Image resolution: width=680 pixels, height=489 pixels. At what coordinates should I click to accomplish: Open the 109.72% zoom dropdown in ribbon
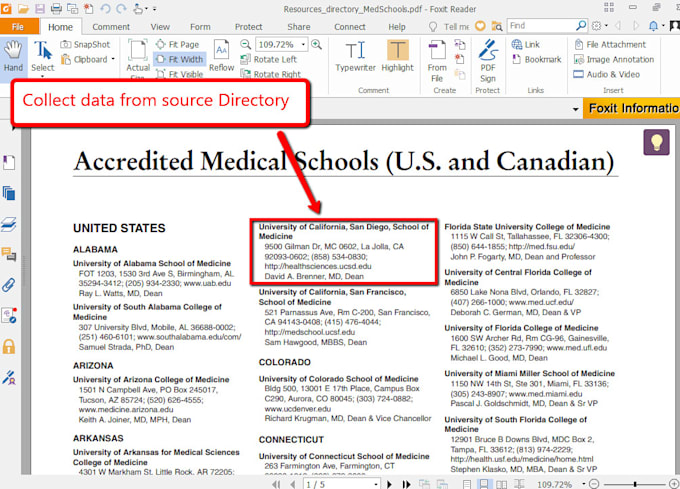pyautogui.click(x=303, y=45)
